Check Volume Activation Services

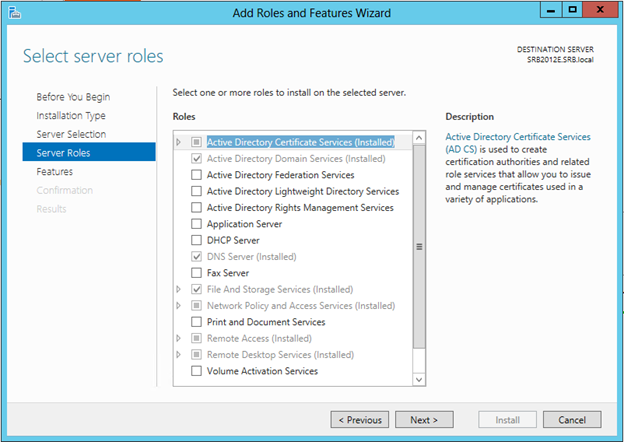click(x=196, y=371)
